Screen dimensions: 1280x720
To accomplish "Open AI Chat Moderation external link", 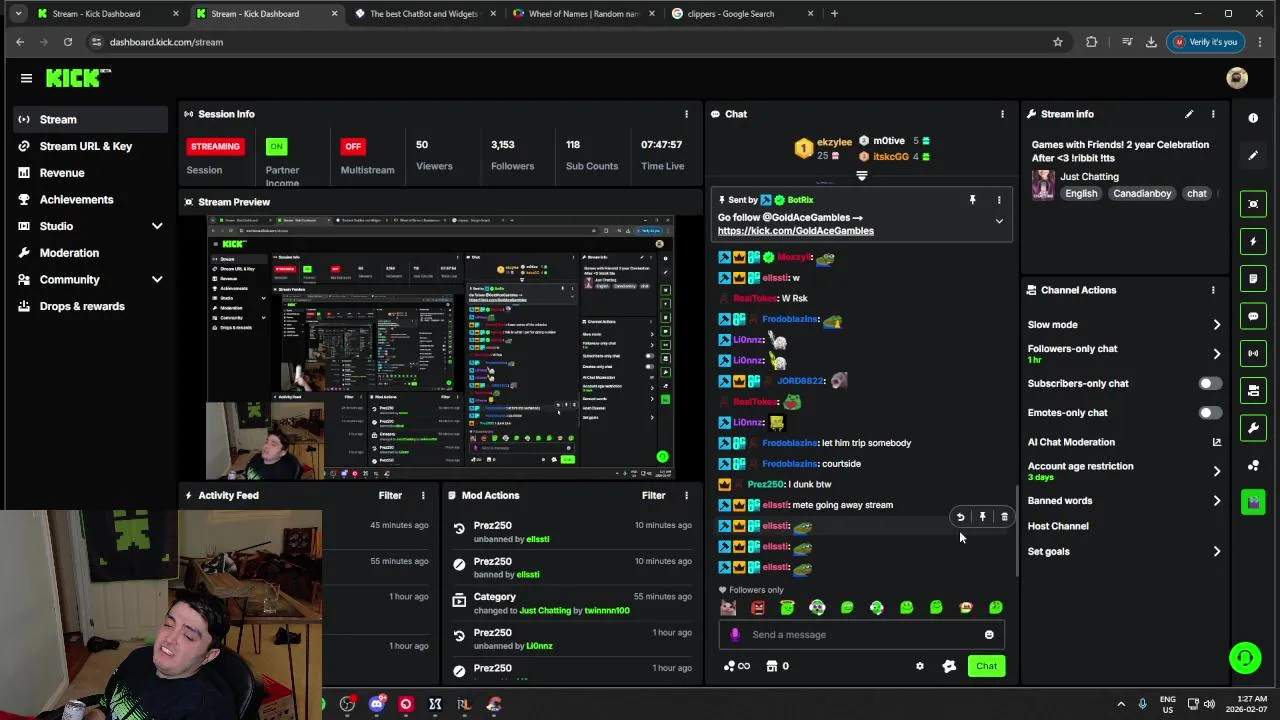I will pos(1216,442).
